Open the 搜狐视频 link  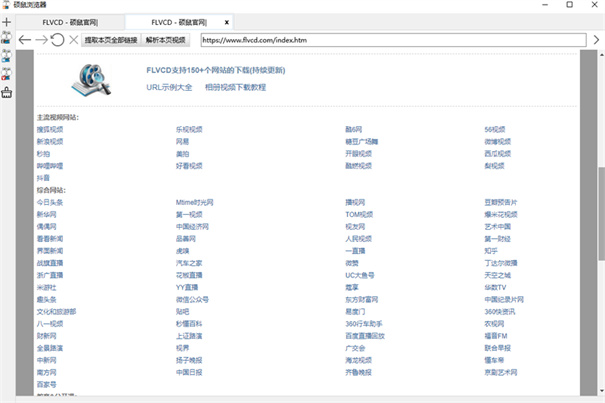pos(50,129)
